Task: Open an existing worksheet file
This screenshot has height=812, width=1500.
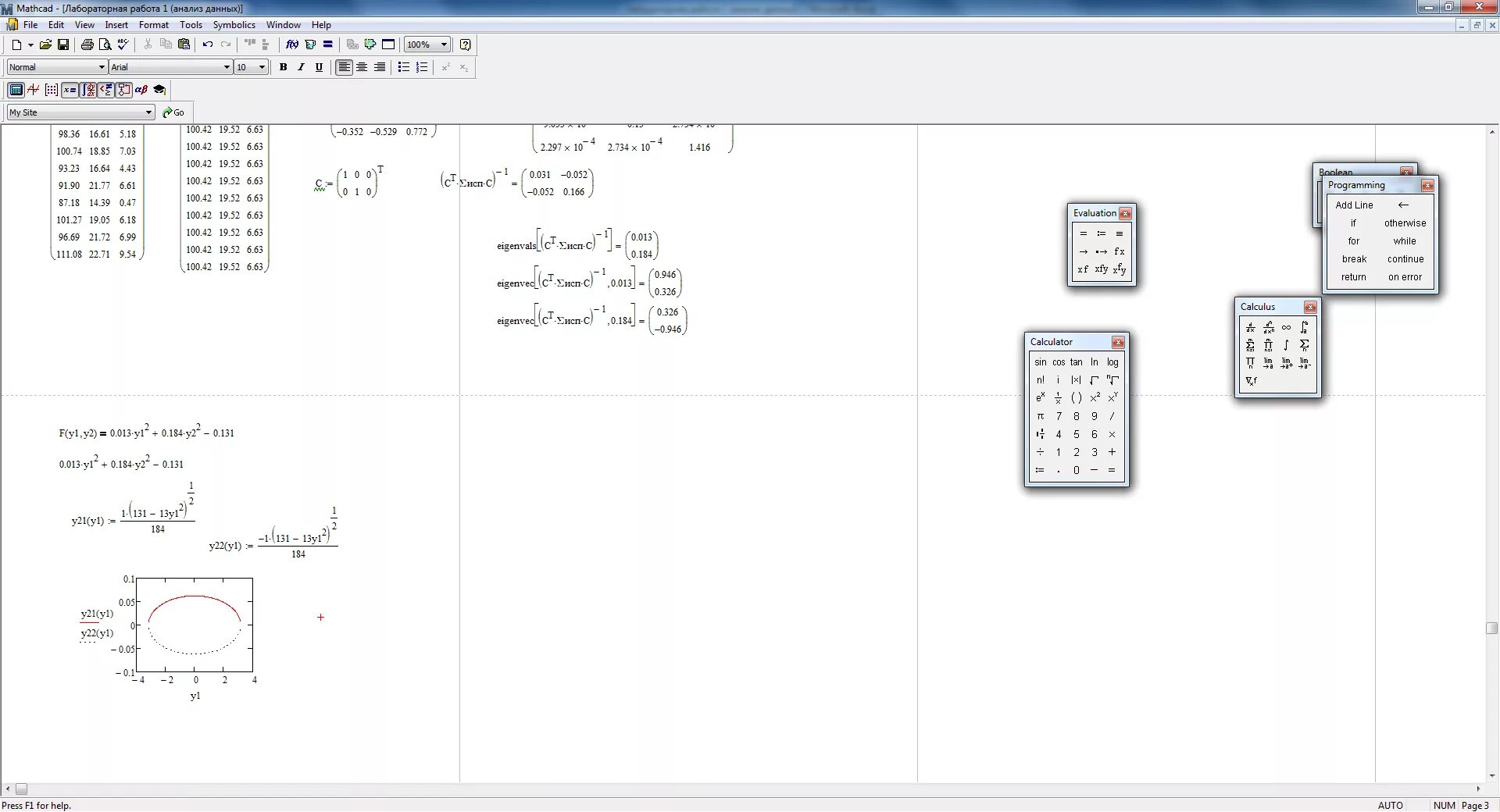Action: 45,45
